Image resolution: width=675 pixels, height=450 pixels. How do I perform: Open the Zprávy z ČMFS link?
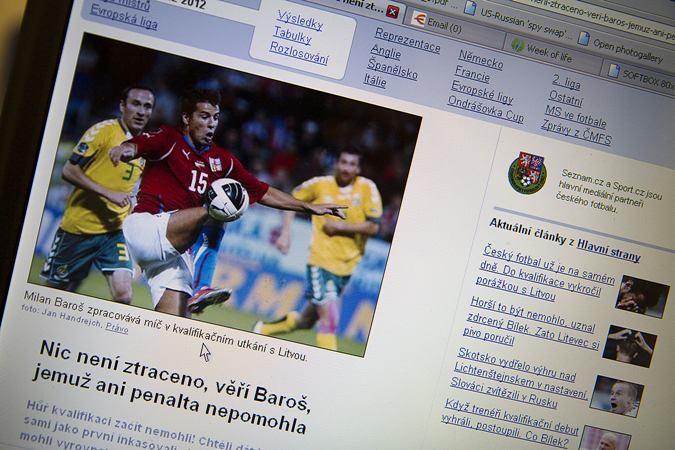(x=576, y=132)
